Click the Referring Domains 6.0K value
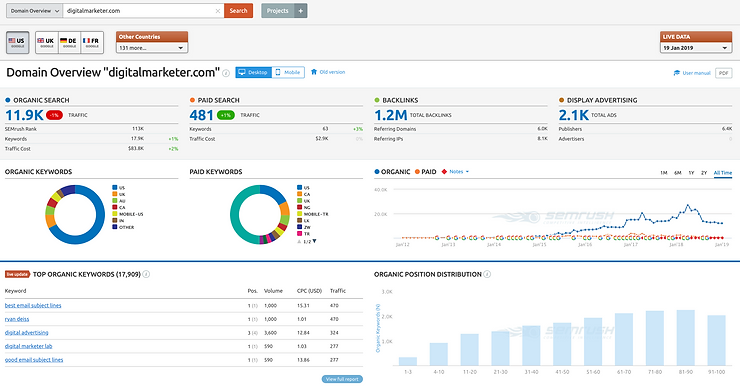The height and width of the screenshot is (391, 740). (542, 128)
